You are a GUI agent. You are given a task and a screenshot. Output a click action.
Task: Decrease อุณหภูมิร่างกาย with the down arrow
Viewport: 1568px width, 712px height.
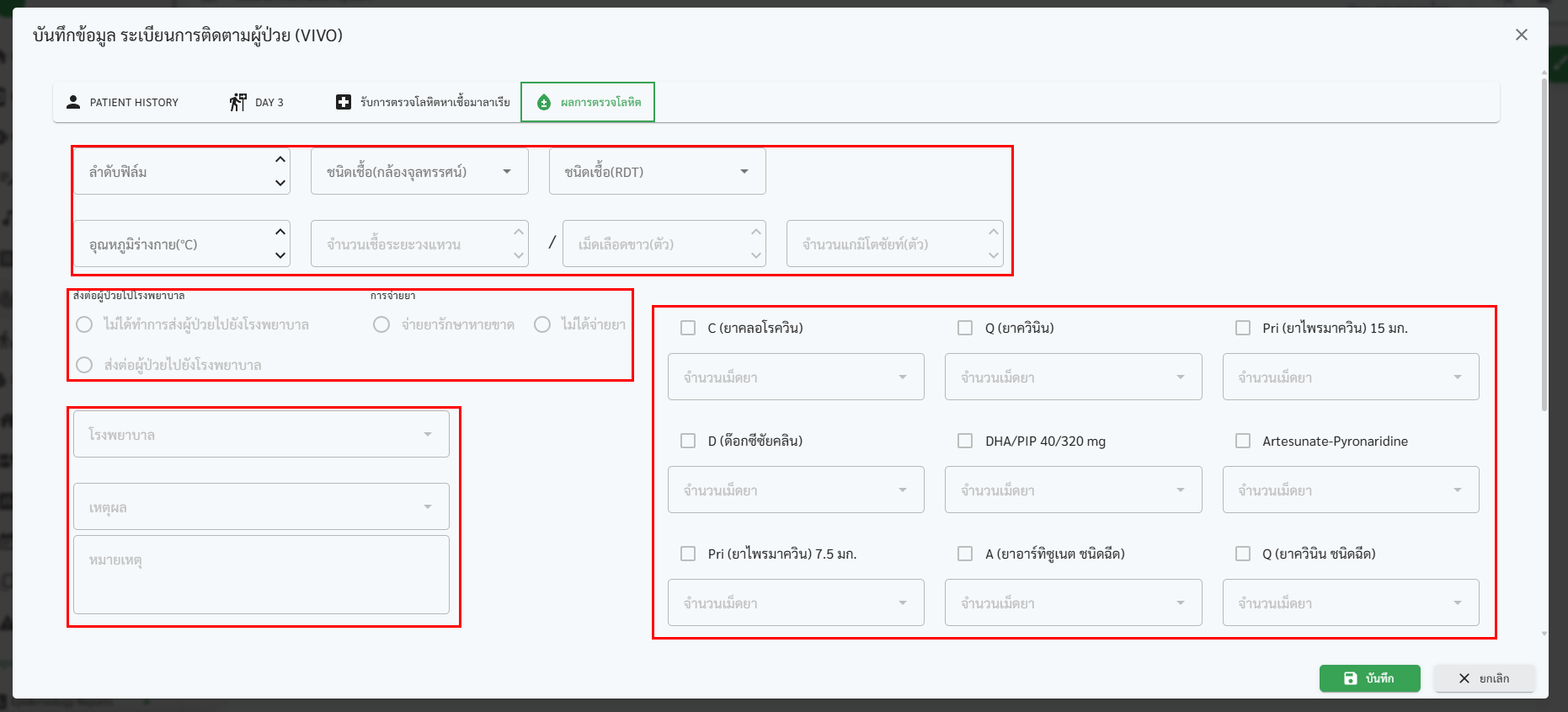click(x=280, y=255)
